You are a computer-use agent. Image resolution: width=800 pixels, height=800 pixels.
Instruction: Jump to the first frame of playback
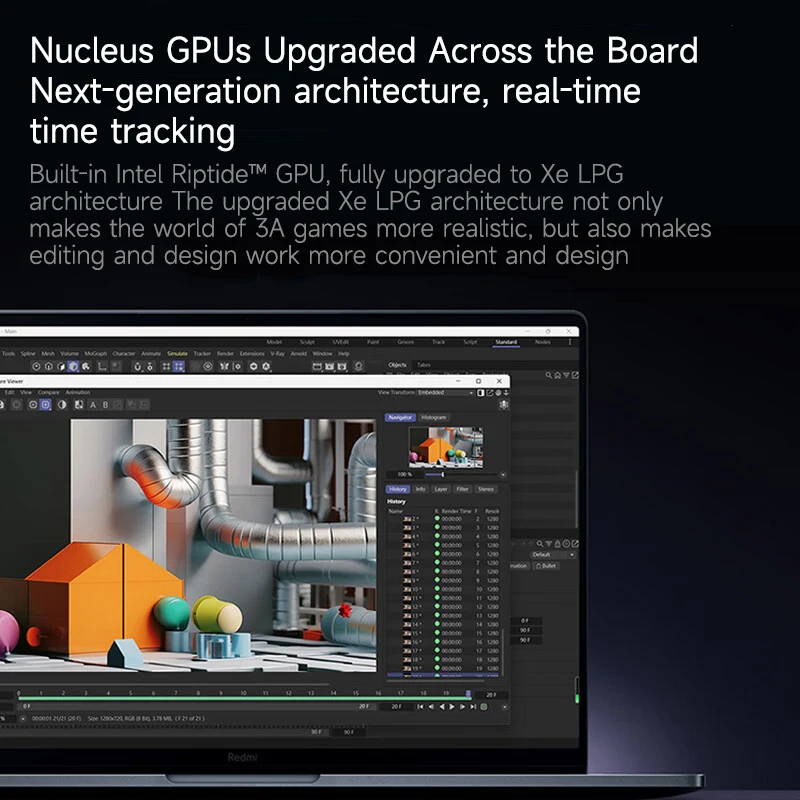point(420,707)
